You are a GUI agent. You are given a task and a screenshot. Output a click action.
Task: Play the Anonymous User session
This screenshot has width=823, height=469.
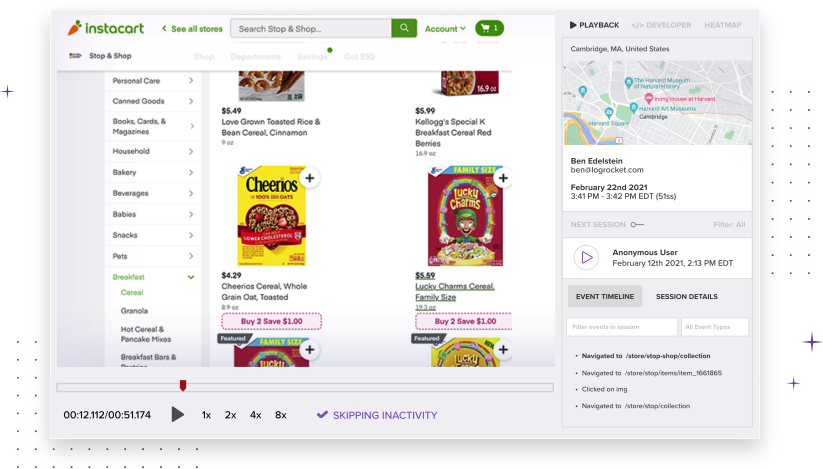click(586, 258)
